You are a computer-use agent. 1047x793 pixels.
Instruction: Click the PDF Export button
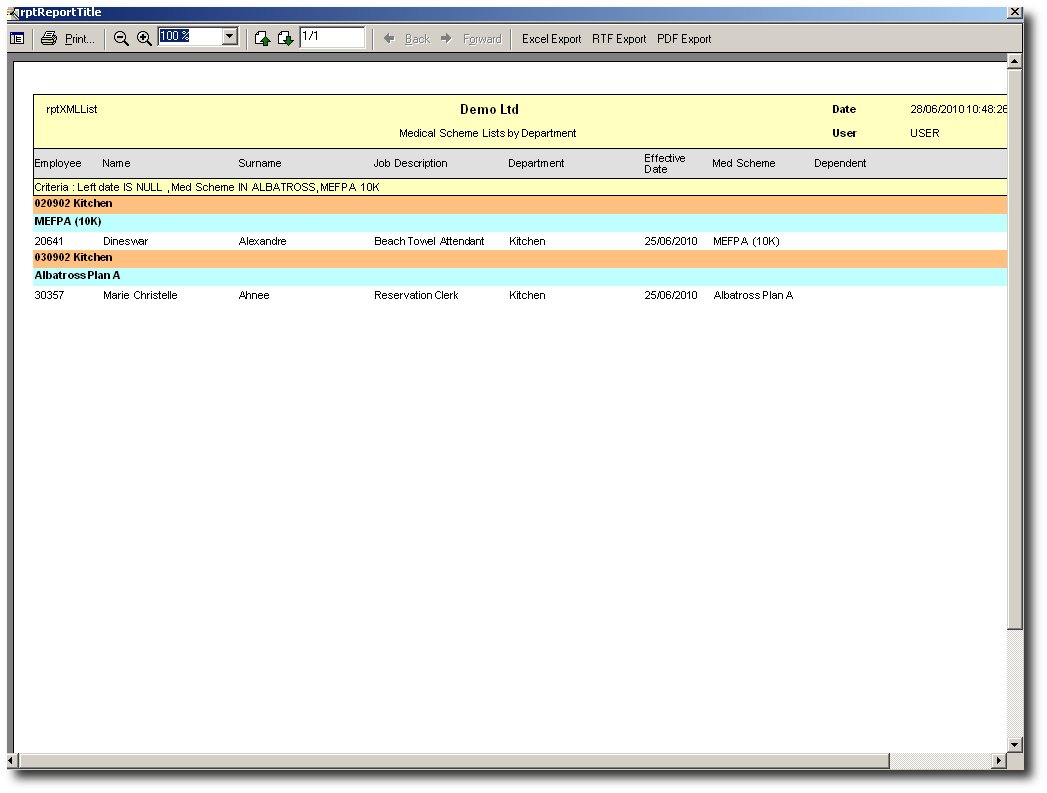coord(684,39)
